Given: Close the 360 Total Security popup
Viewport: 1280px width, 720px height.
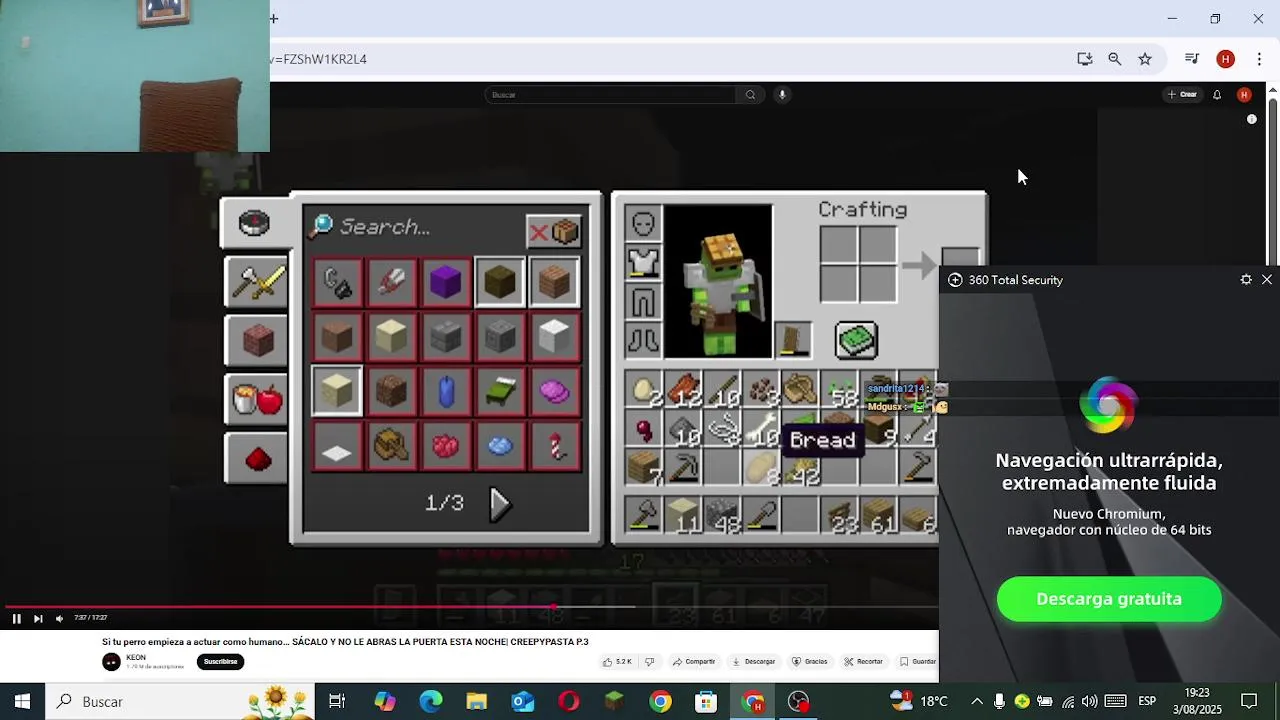Looking at the screenshot, I should (1267, 280).
